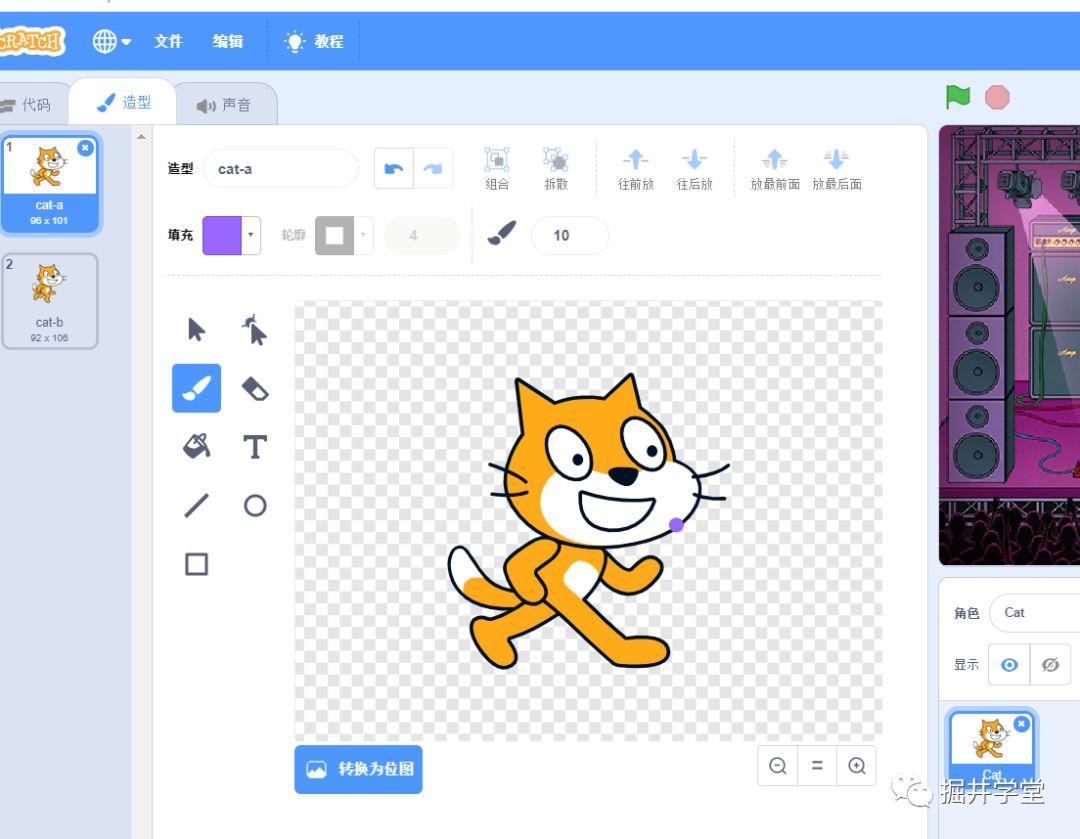Delete the cat-a costume

click(x=85, y=147)
